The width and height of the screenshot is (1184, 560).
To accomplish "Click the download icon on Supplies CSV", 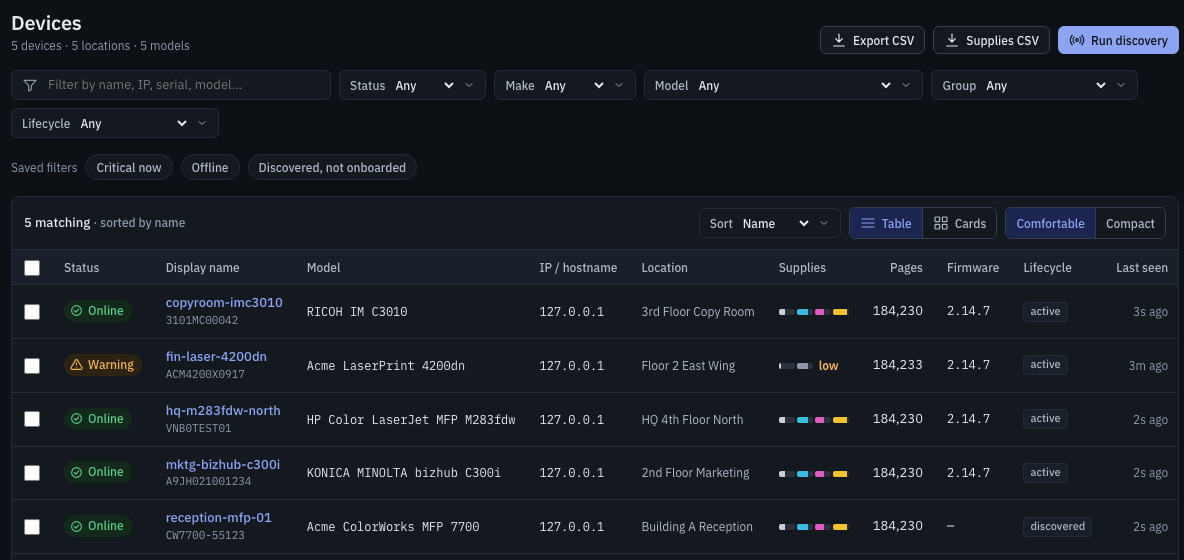I will click(951, 41).
